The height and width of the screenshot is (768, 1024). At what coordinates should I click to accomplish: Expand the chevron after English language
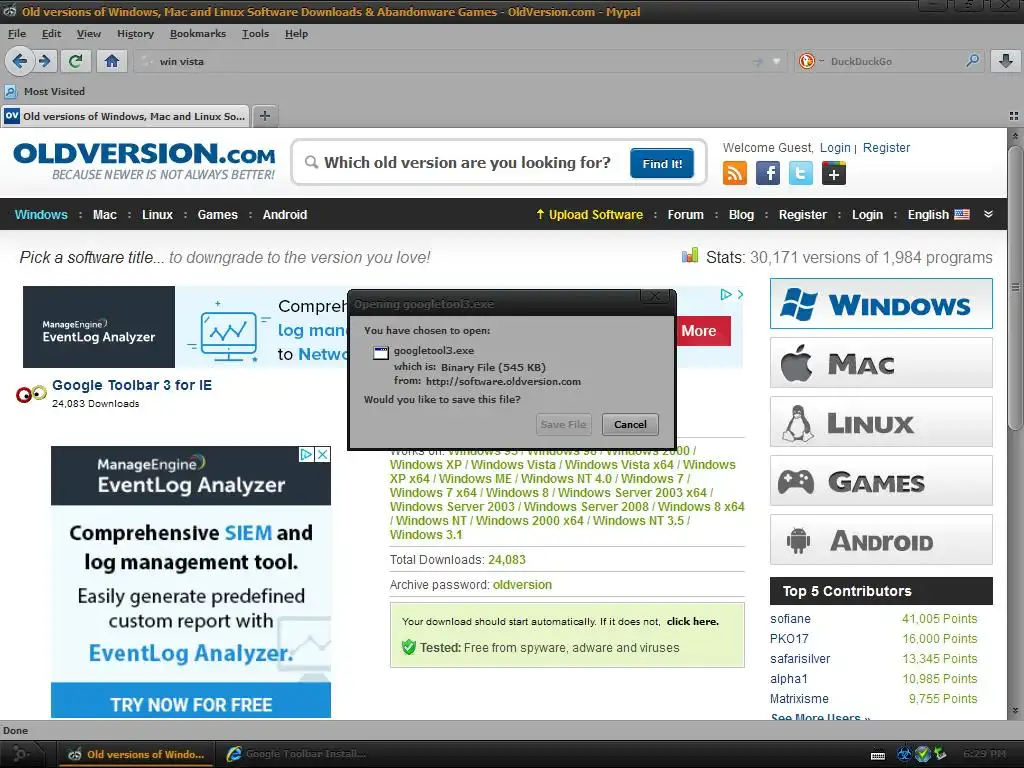coord(988,214)
